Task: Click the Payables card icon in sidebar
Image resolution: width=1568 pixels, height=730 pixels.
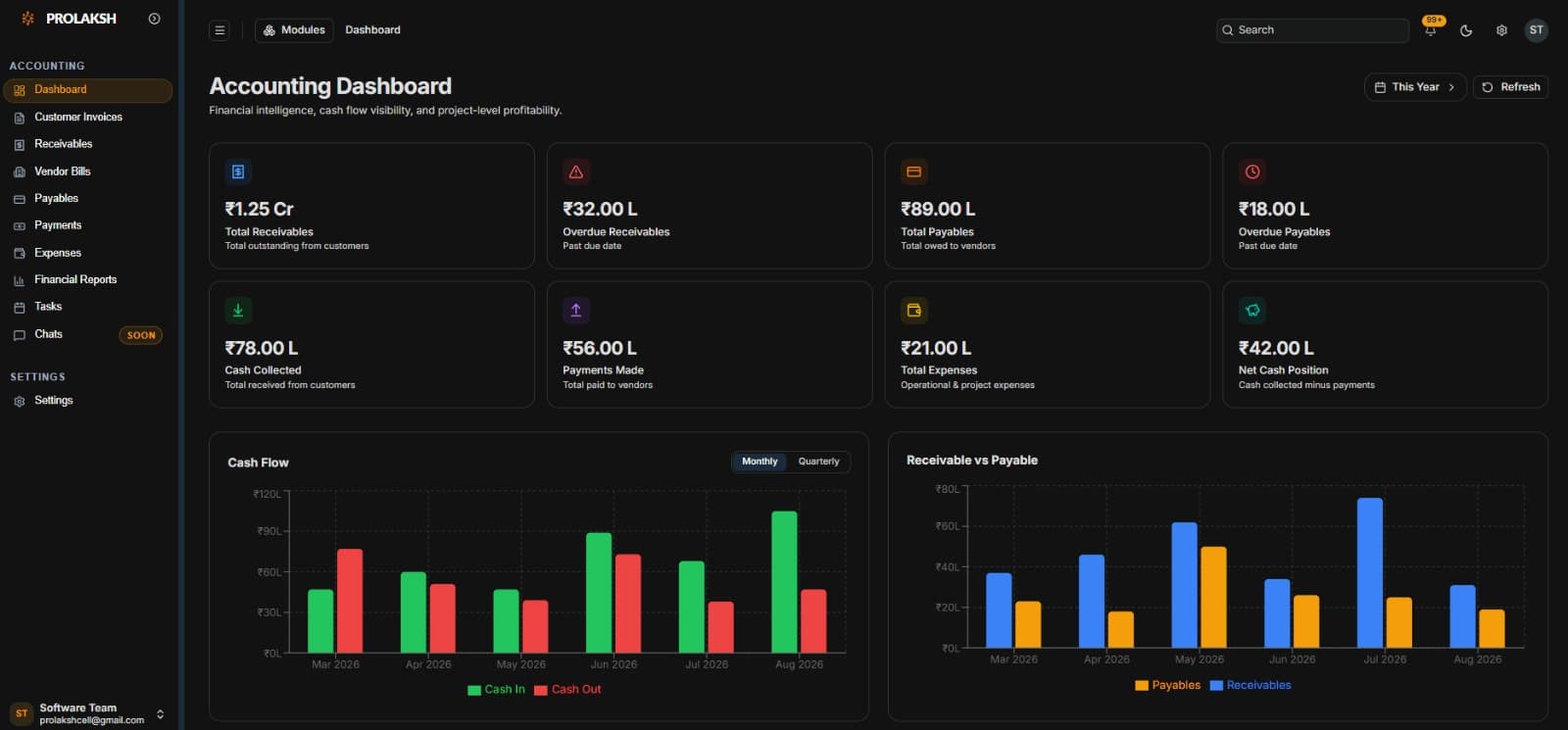Action: (20, 199)
